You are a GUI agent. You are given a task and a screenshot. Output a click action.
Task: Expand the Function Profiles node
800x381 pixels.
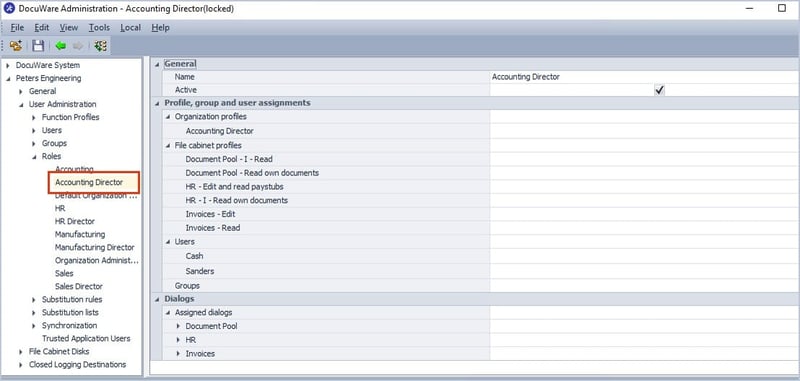coord(34,117)
